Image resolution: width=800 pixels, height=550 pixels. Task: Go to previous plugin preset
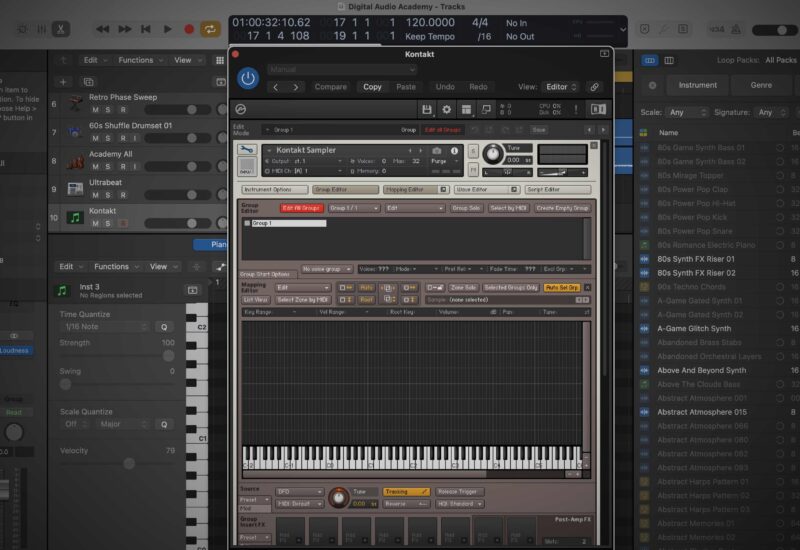pos(276,87)
